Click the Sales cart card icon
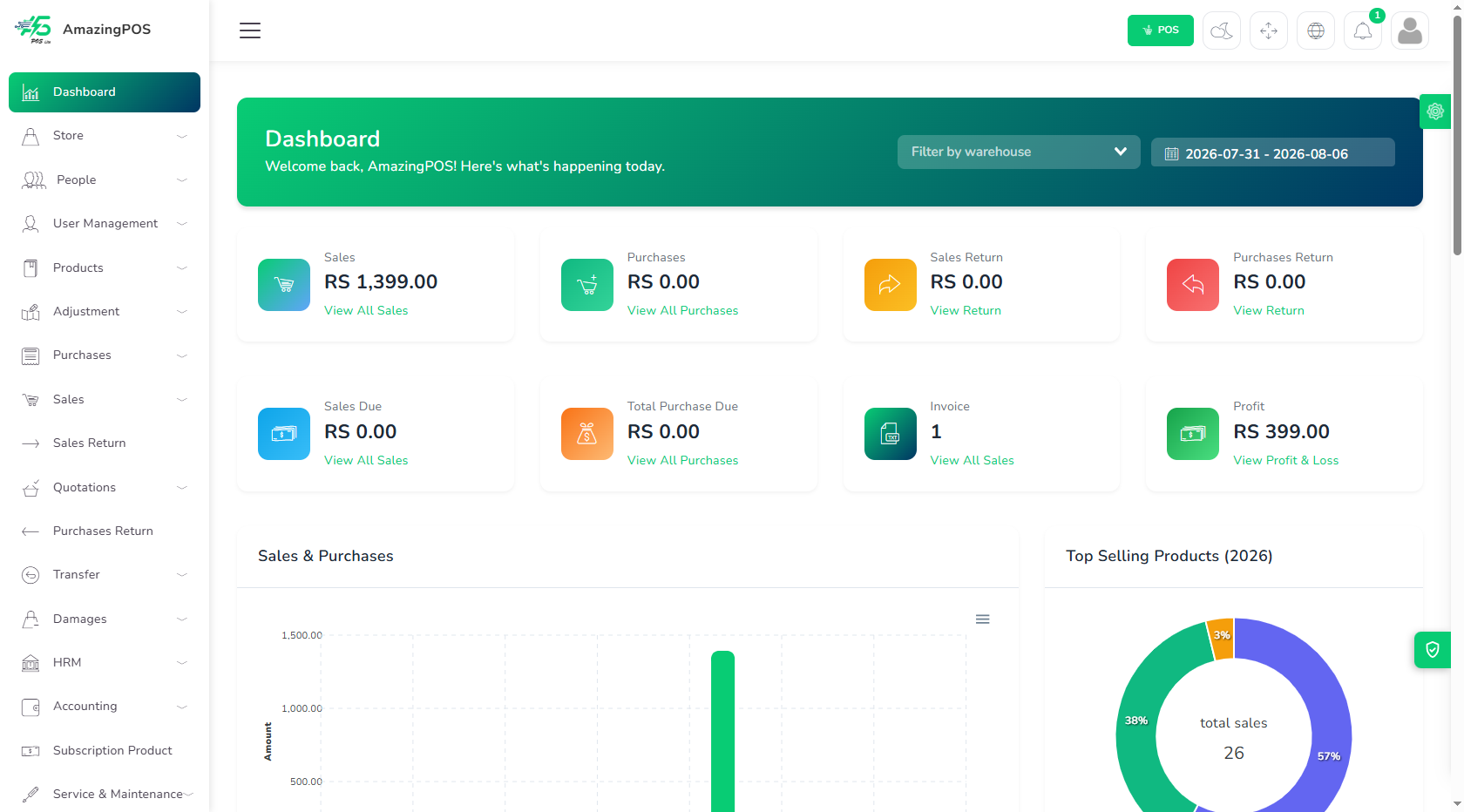 pos(284,285)
